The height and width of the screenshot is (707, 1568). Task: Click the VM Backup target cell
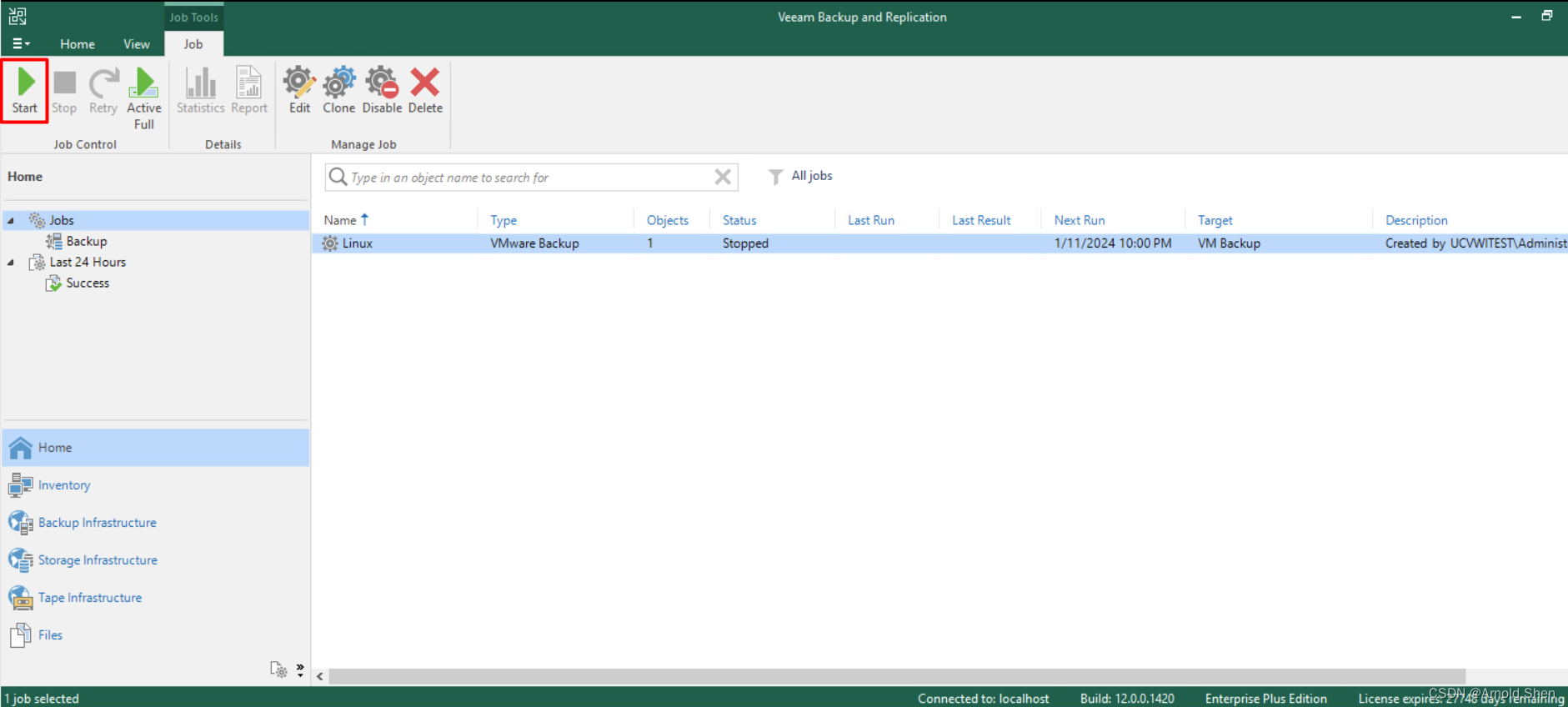[1229, 243]
